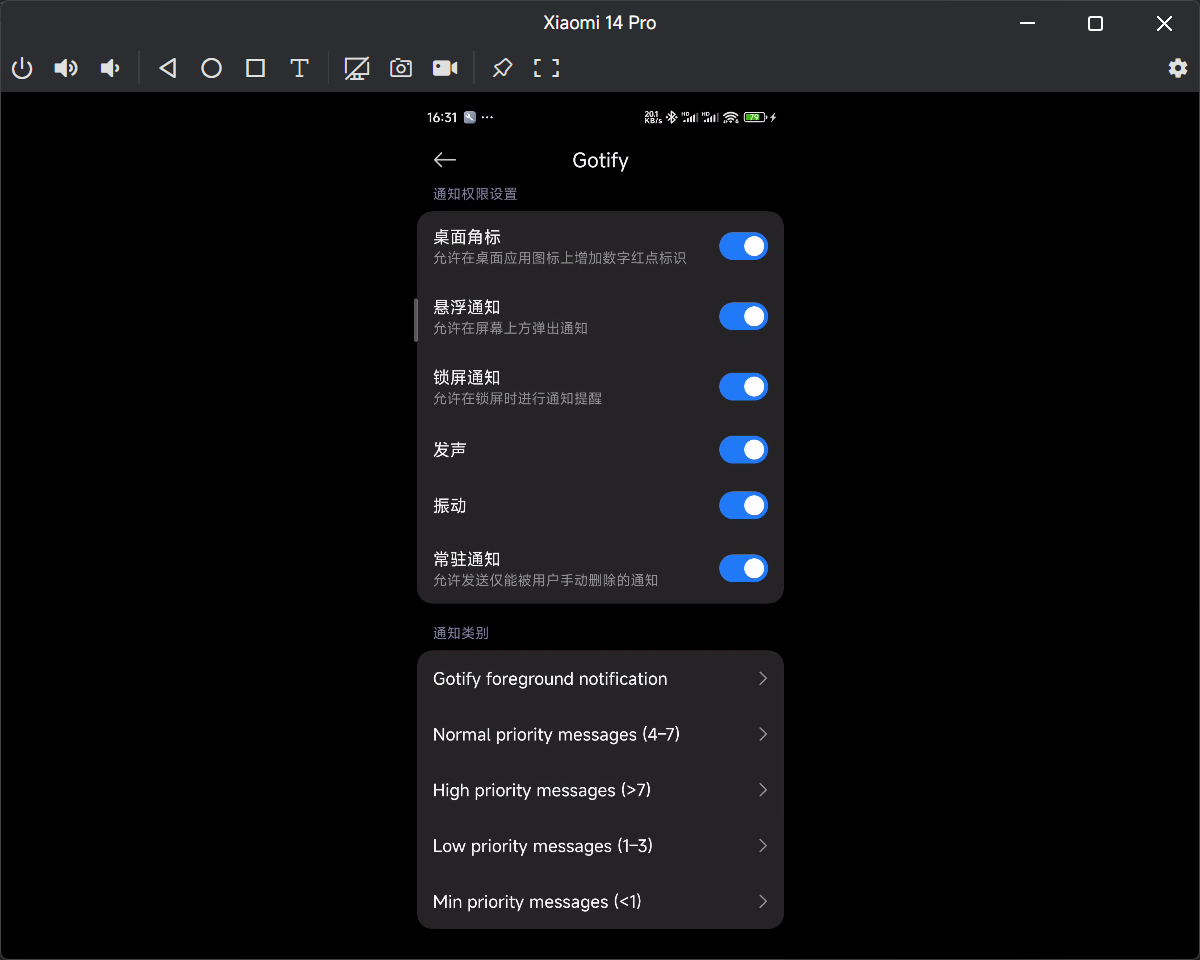
Task: Open High priority messages (>7) chevron
Action: (763, 790)
